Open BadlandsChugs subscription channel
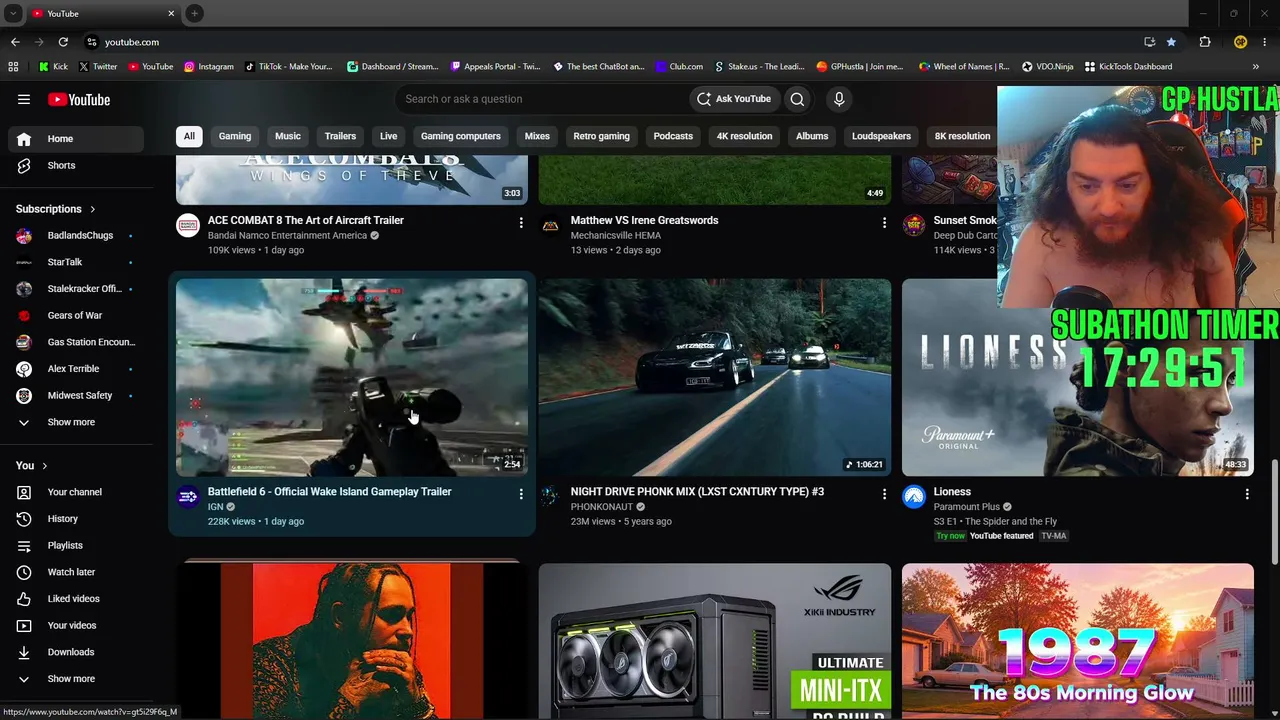1280x720 pixels. pyautogui.click(x=76, y=236)
